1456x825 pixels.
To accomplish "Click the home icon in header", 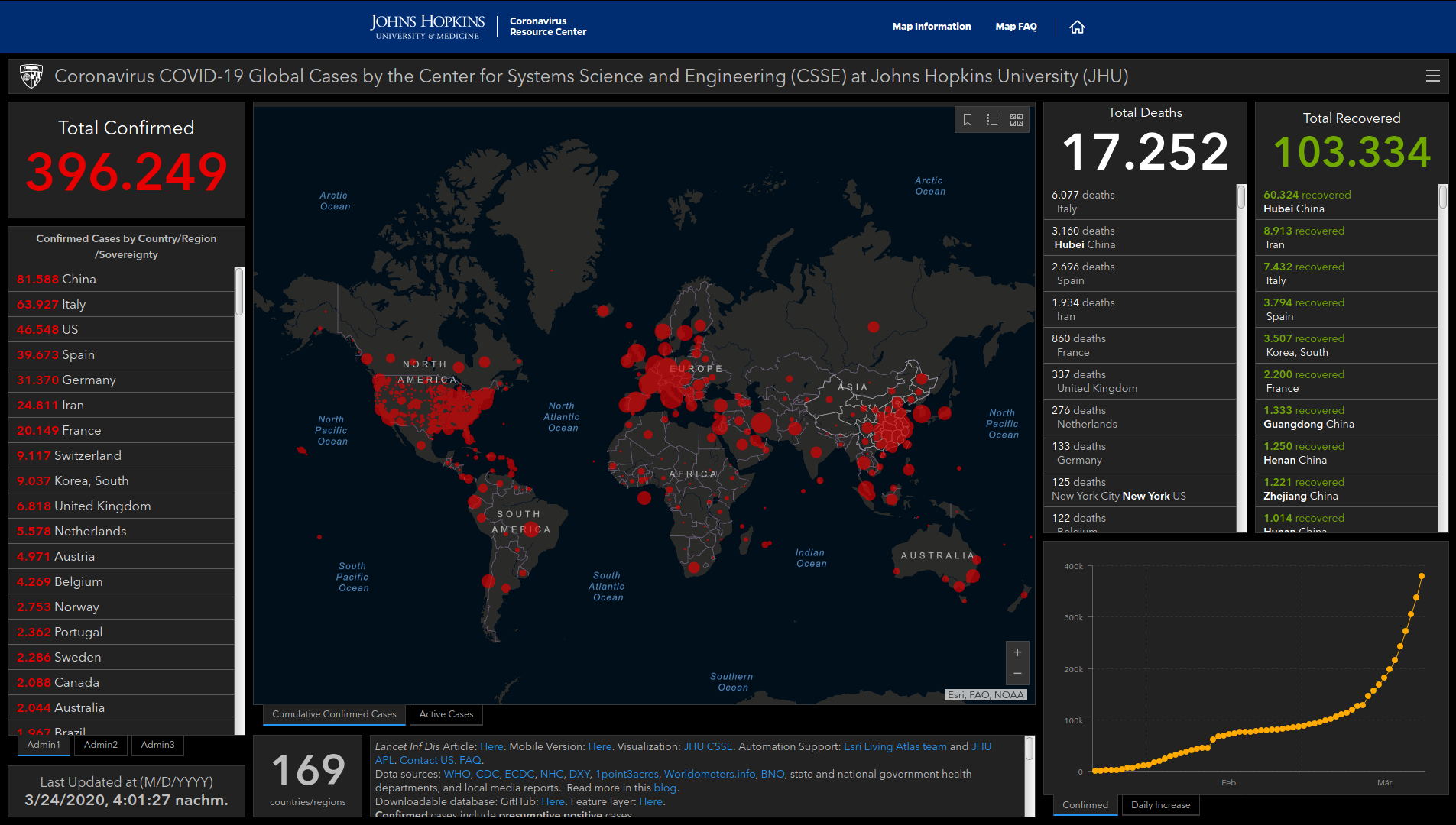I will (x=1077, y=27).
